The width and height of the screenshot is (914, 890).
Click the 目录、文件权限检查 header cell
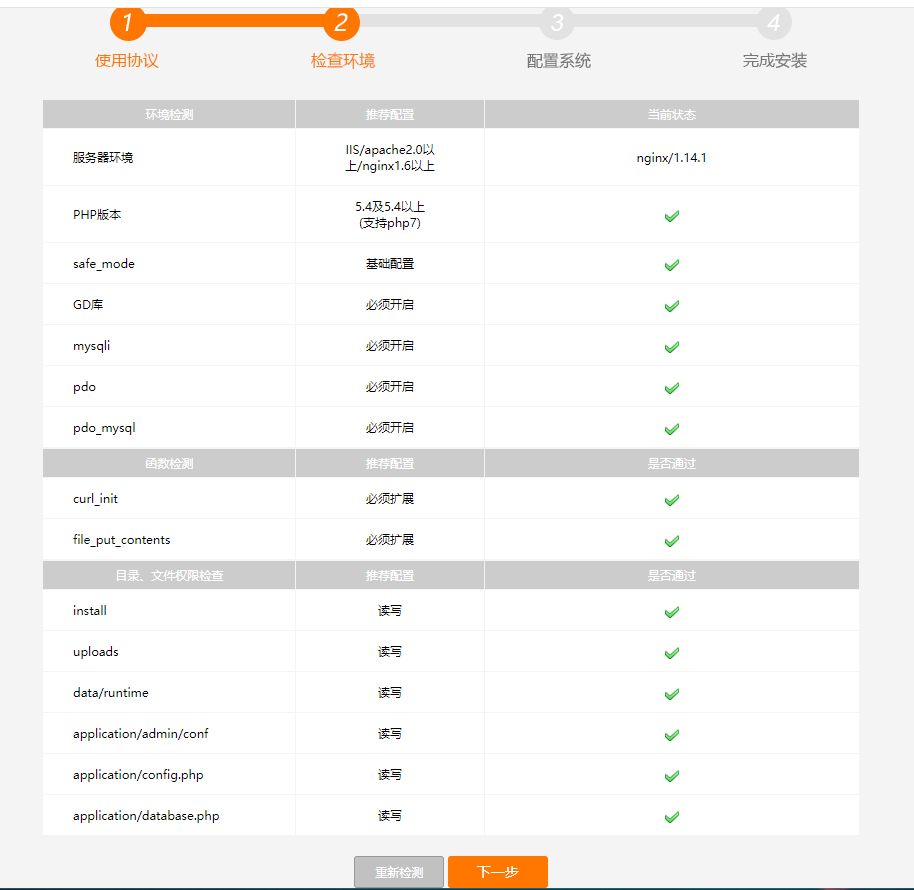click(169, 575)
